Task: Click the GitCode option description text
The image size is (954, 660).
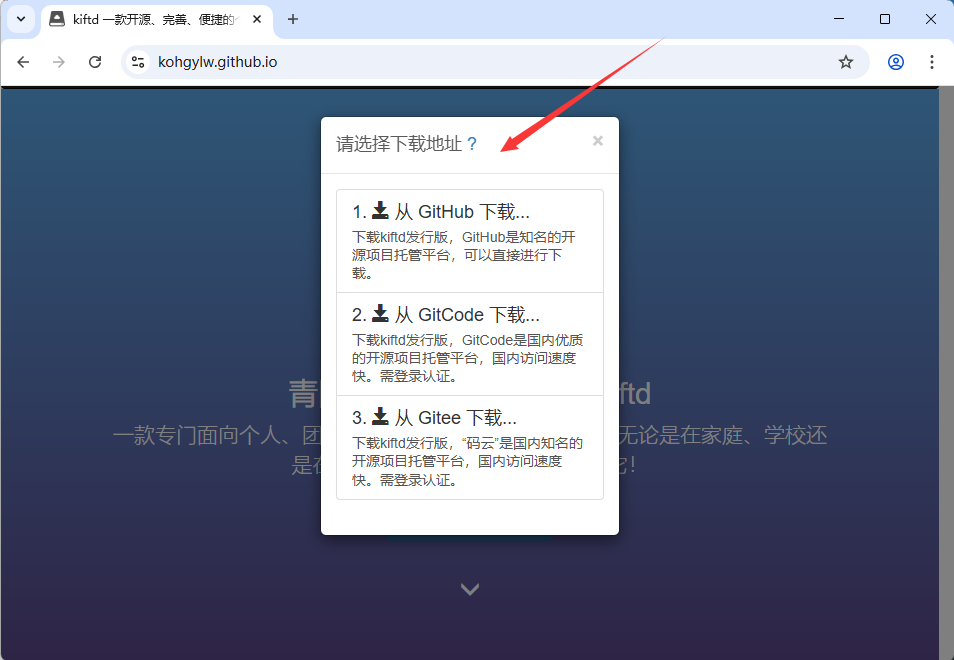Action: point(467,358)
